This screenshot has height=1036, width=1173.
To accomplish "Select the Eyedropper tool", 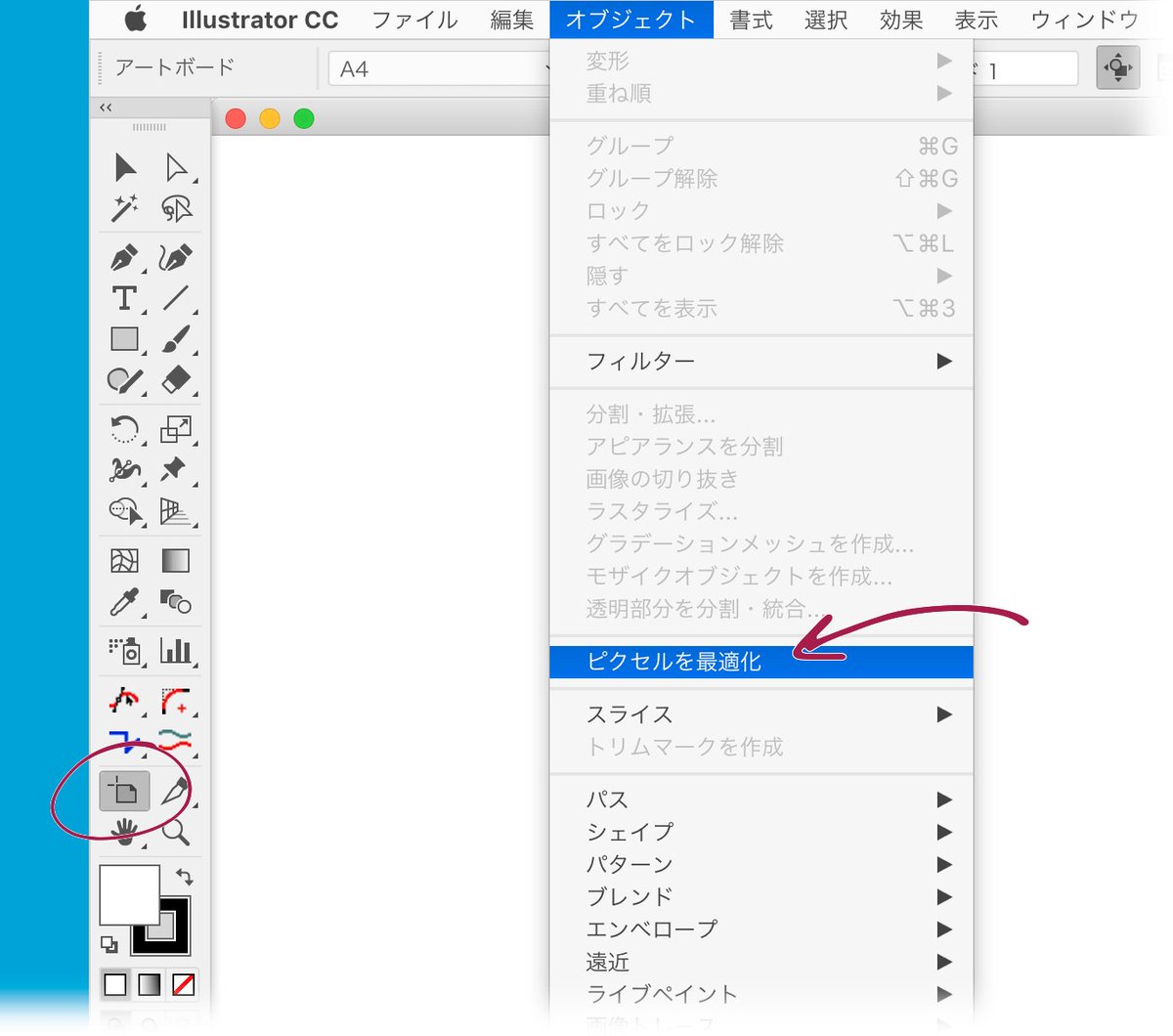I will click(x=125, y=601).
